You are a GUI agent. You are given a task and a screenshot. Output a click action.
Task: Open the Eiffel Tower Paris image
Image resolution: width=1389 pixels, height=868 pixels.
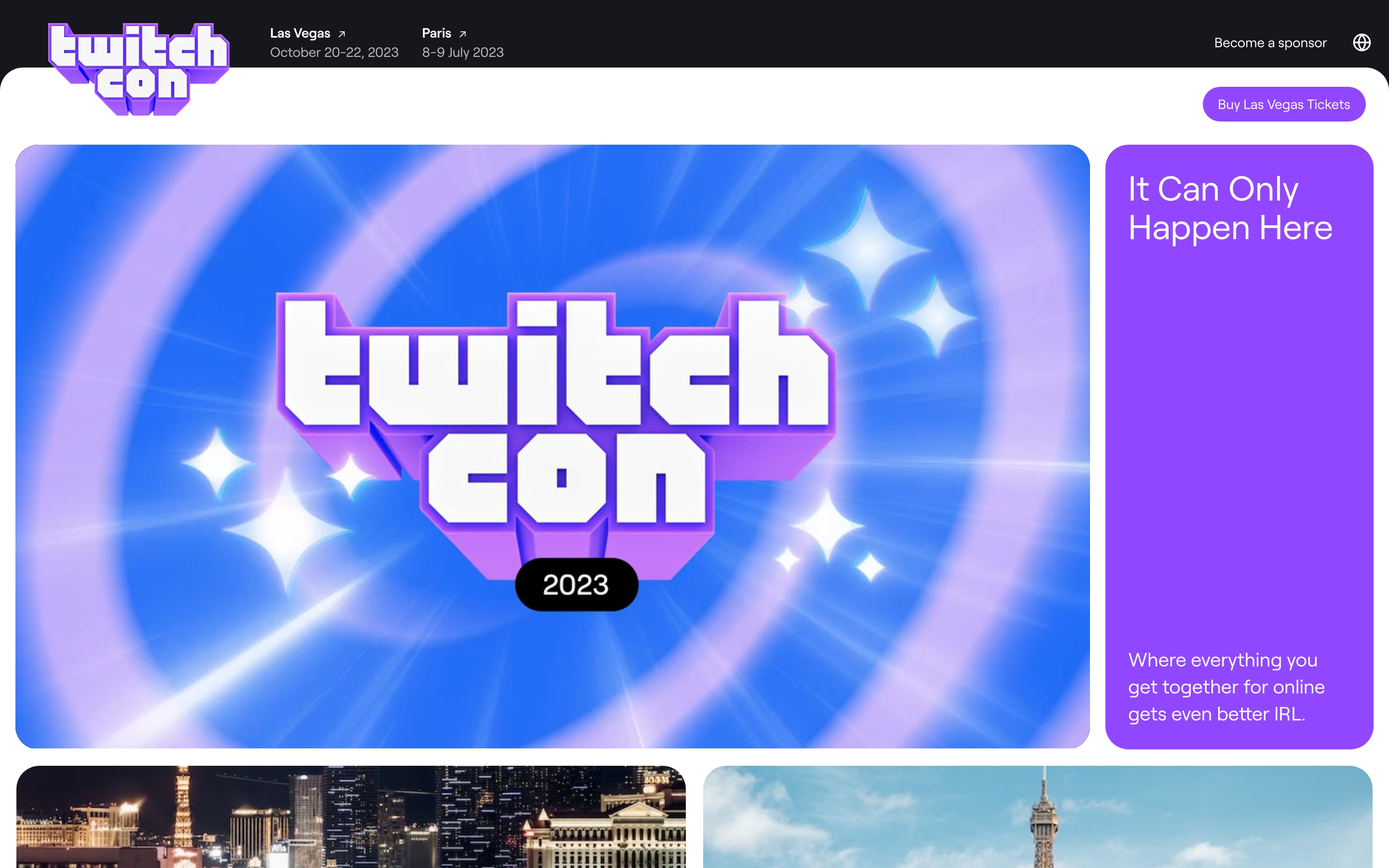[x=1037, y=816]
